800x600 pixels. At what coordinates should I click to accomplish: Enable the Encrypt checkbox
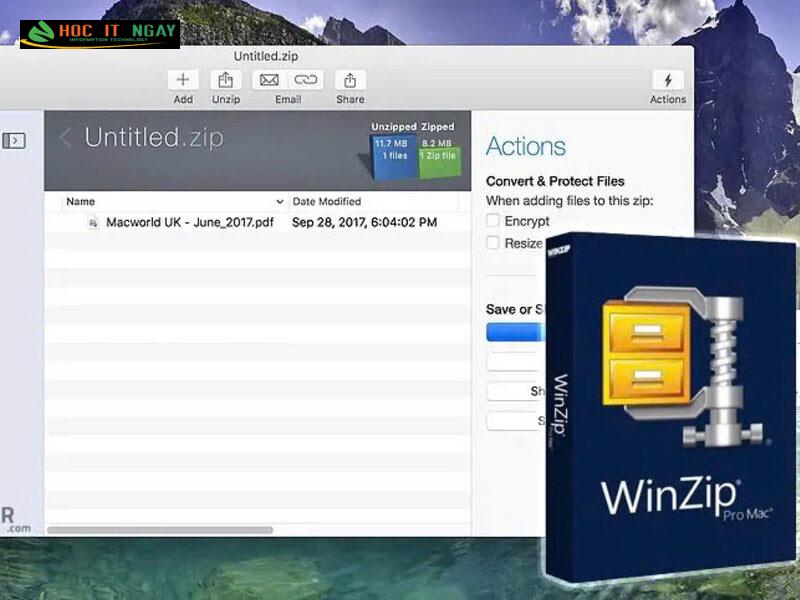click(x=492, y=220)
